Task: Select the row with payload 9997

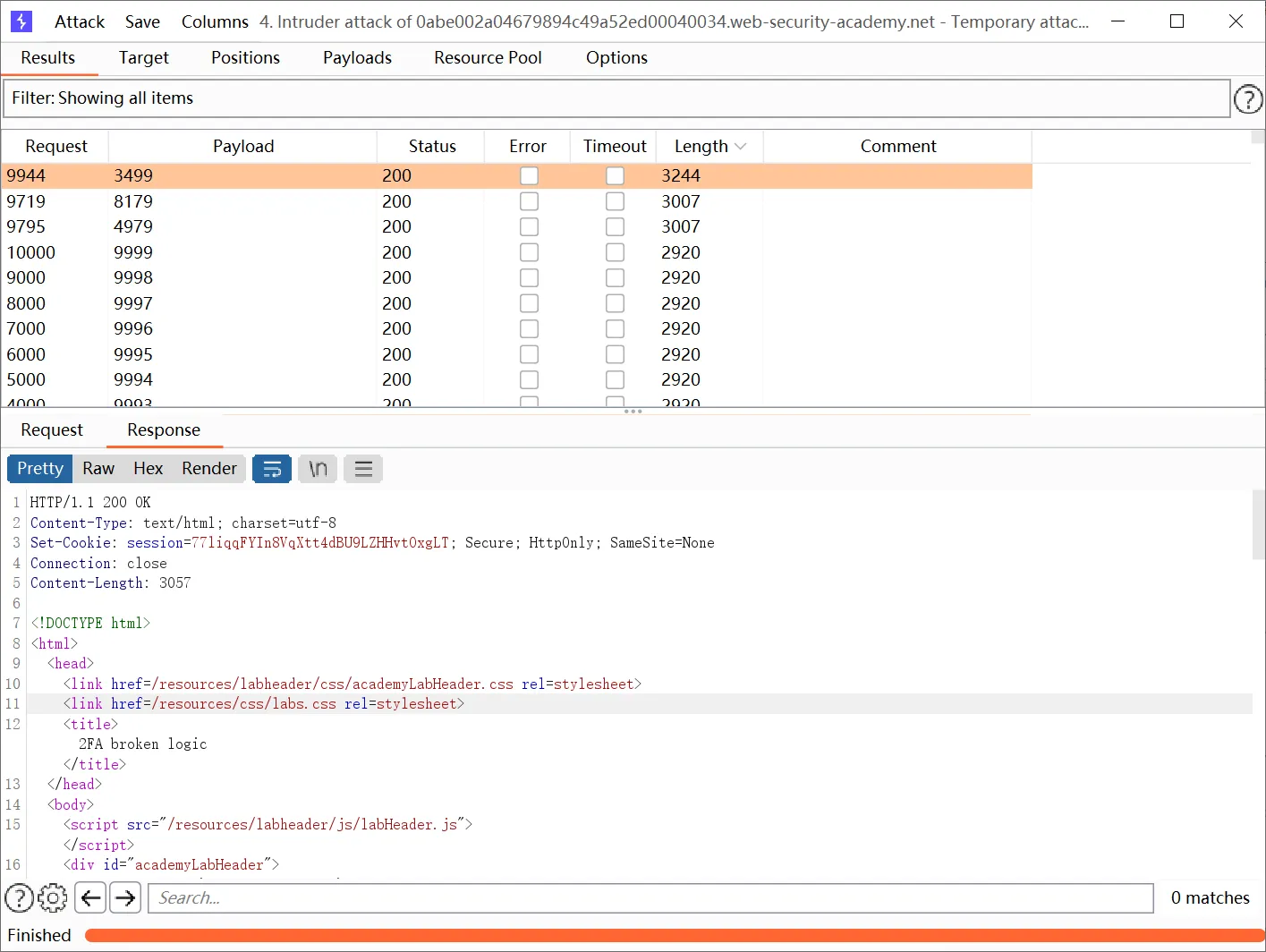Action: [x=517, y=303]
